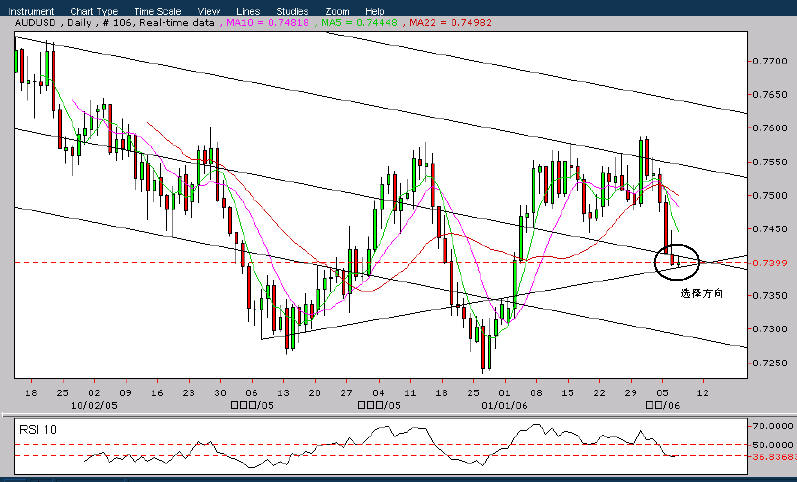Open the Time Scale menu

(158, 11)
